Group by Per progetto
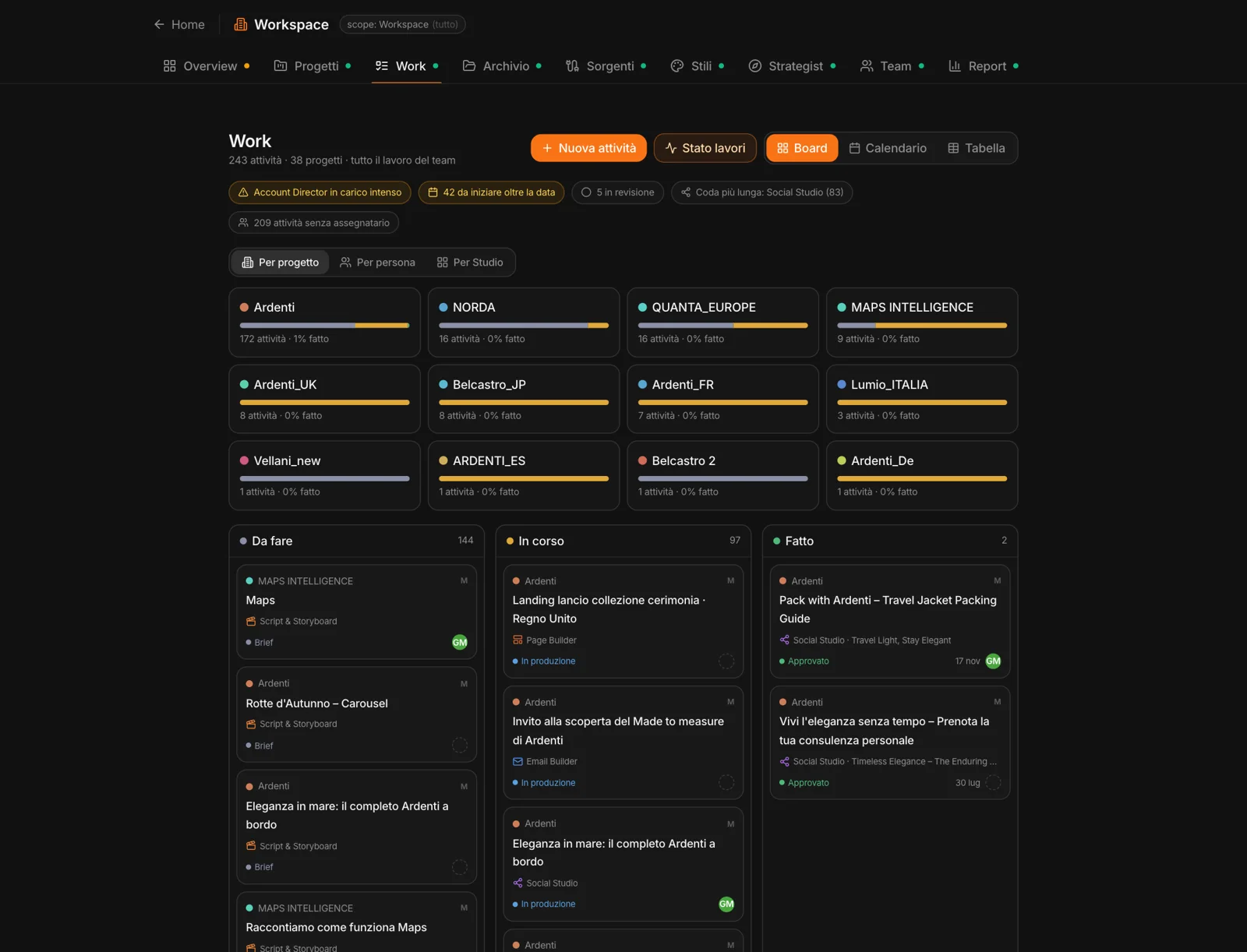The height and width of the screenshot is (952, 1247). pyautogui.click(x=280, y=263)
